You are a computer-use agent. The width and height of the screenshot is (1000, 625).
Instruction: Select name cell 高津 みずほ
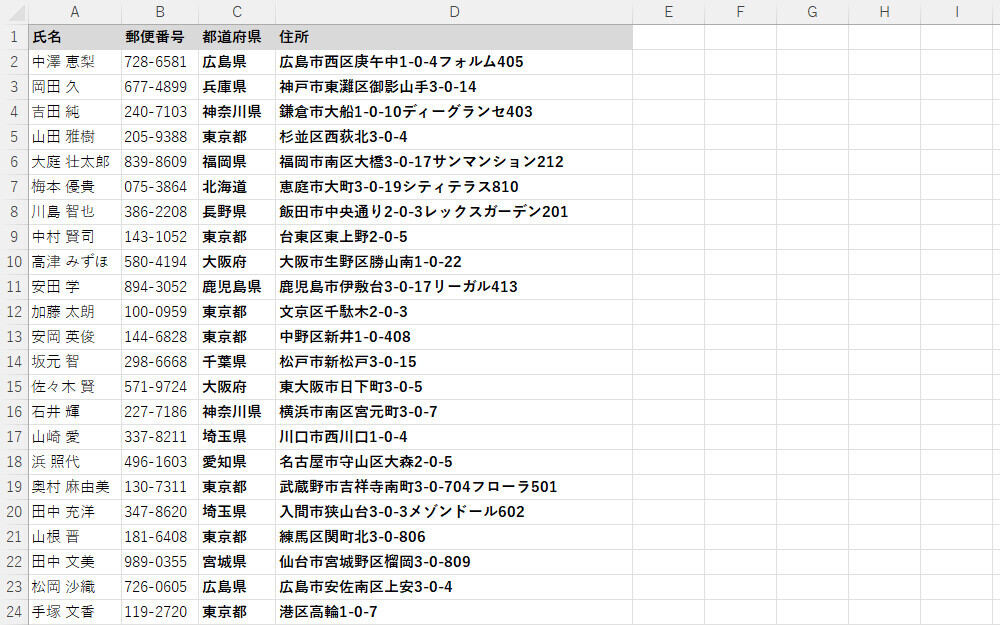tap(75, 262)
